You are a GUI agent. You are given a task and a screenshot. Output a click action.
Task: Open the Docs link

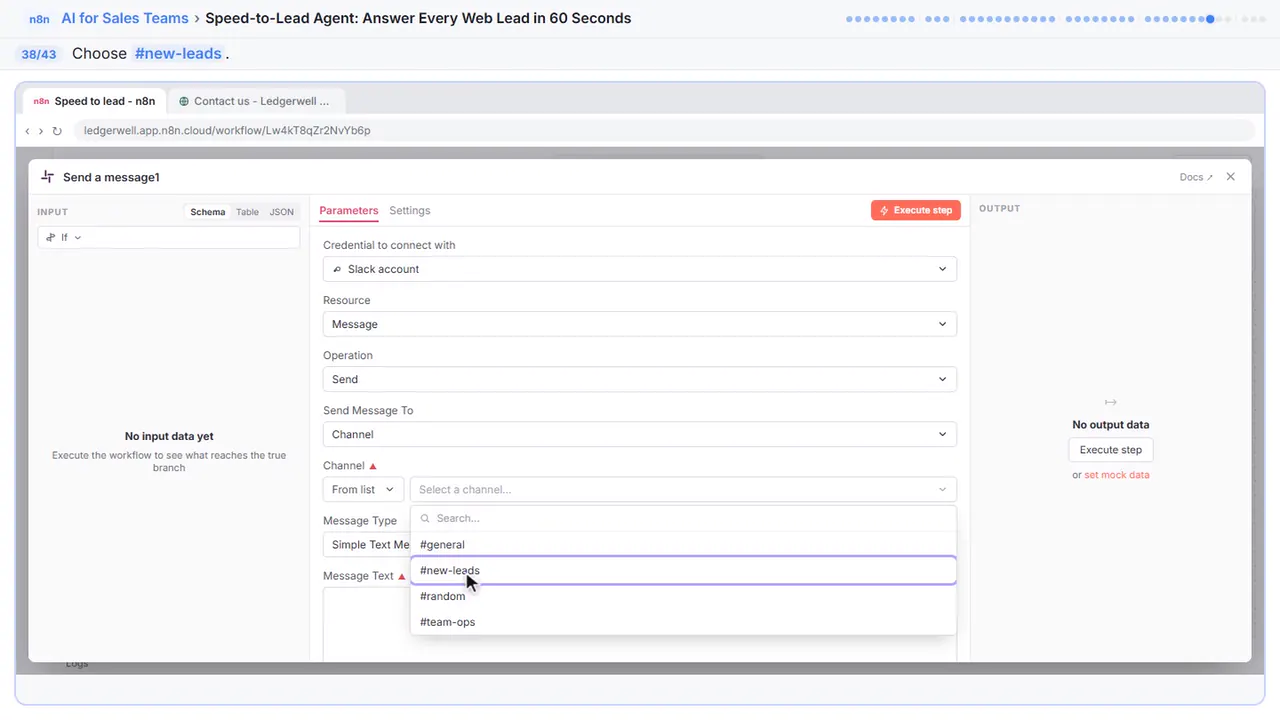[1196, 177]
